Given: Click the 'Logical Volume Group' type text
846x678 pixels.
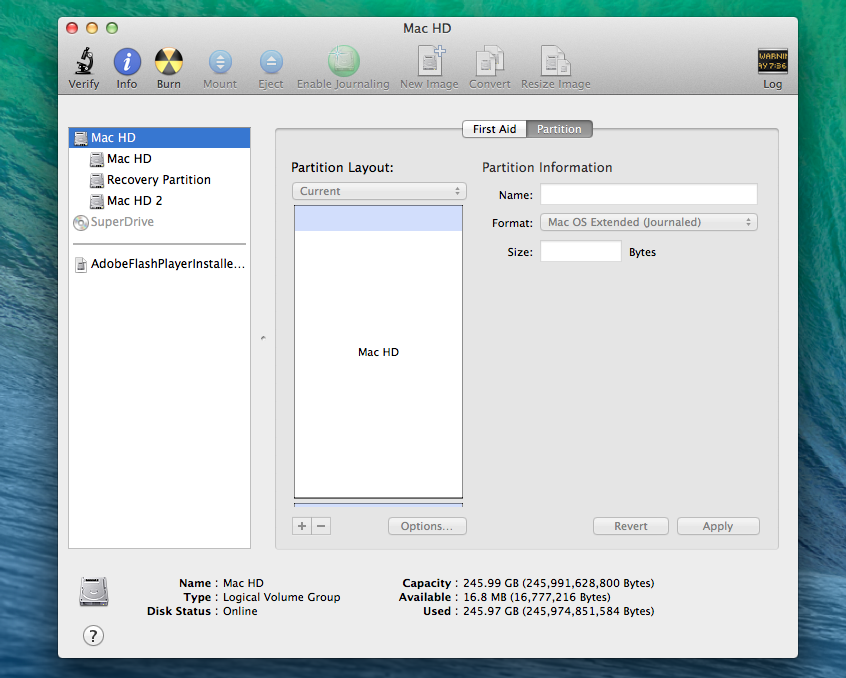Looking at the screenshot, I should click(282, 597).
